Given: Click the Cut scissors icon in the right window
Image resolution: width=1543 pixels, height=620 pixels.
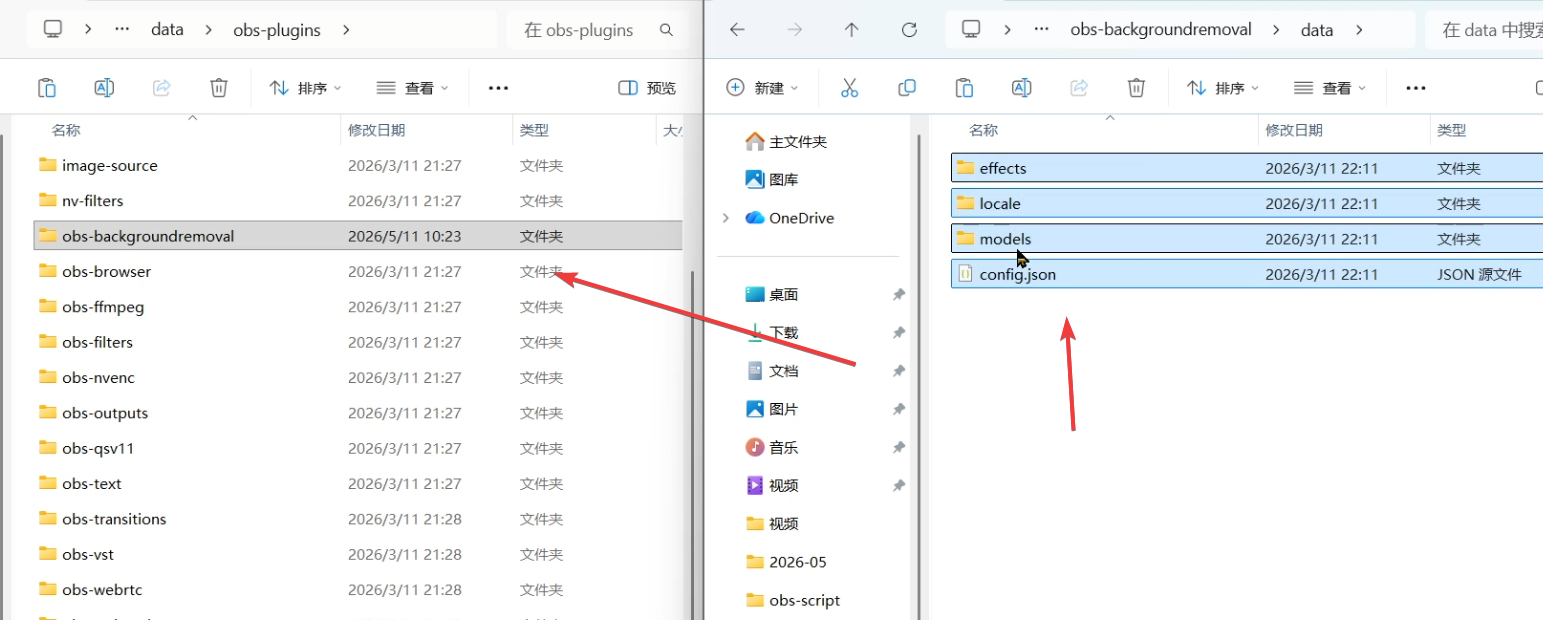Looking at the screenshot, I should coord(849,88).
